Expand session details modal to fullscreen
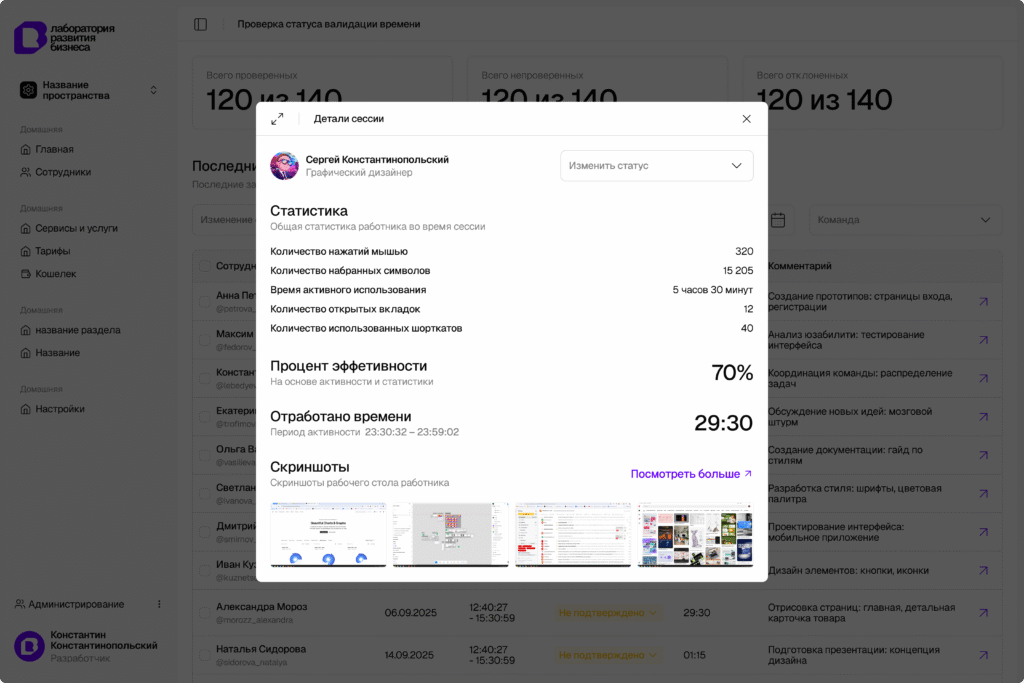1024x683 pixels. (277, 119)
